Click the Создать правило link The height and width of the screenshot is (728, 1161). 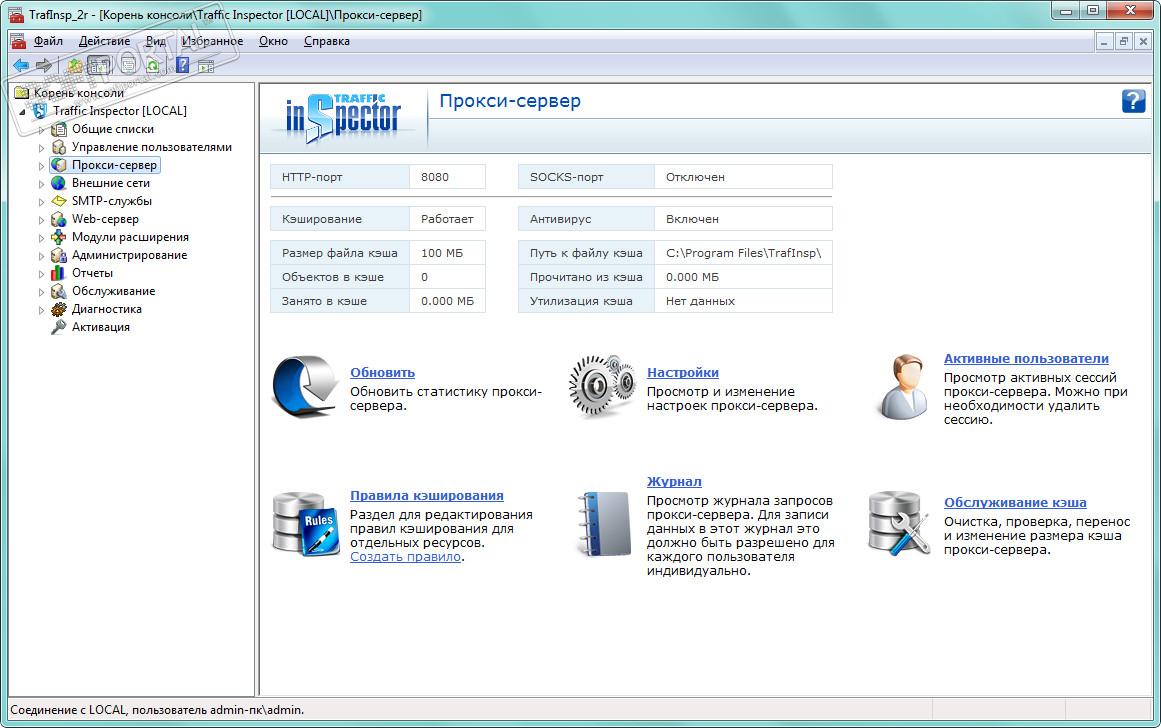406,556
